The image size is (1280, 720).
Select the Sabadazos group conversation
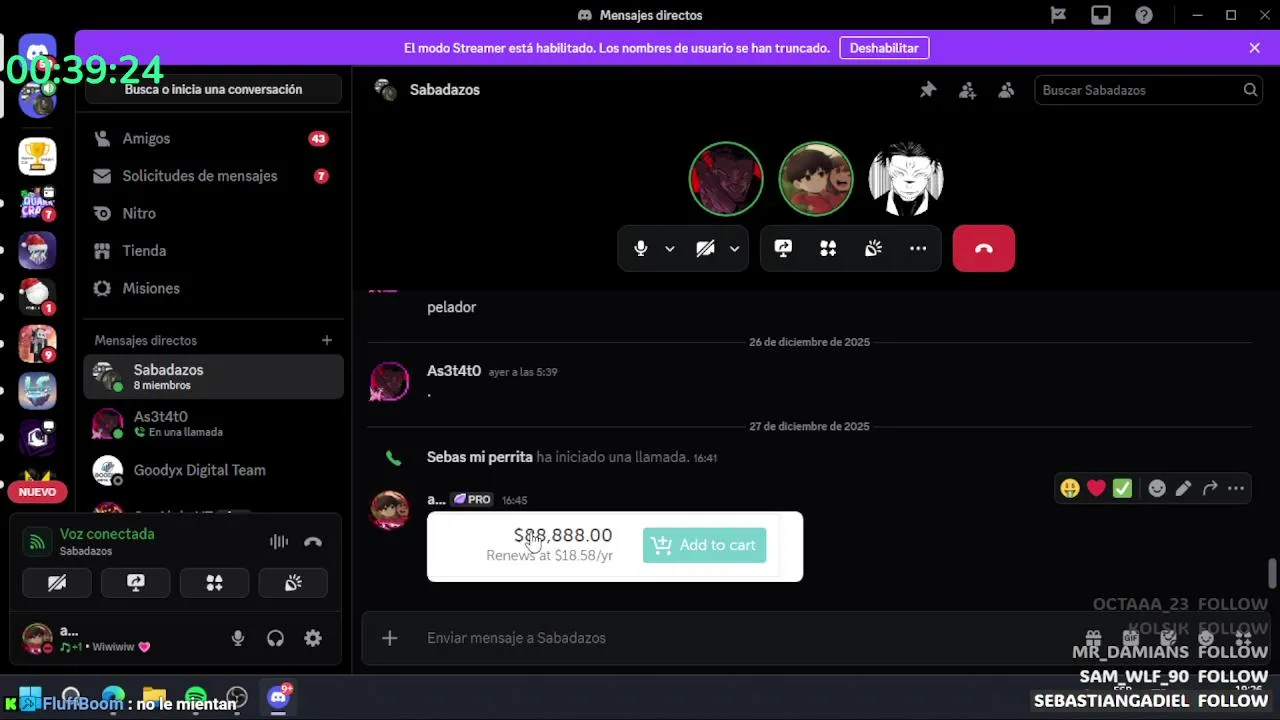[x=213, y=377]
